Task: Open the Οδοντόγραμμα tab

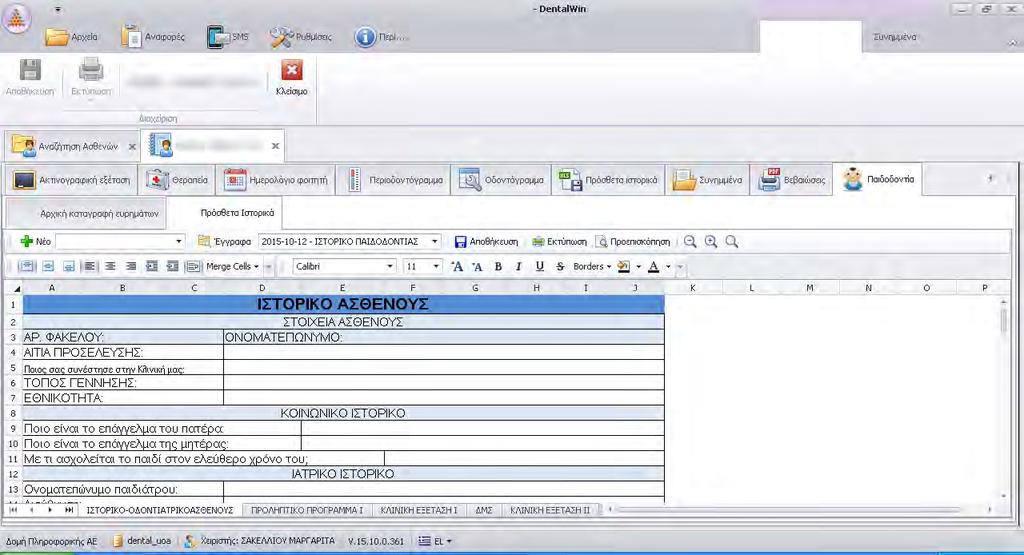Action: tap(501, 180)
